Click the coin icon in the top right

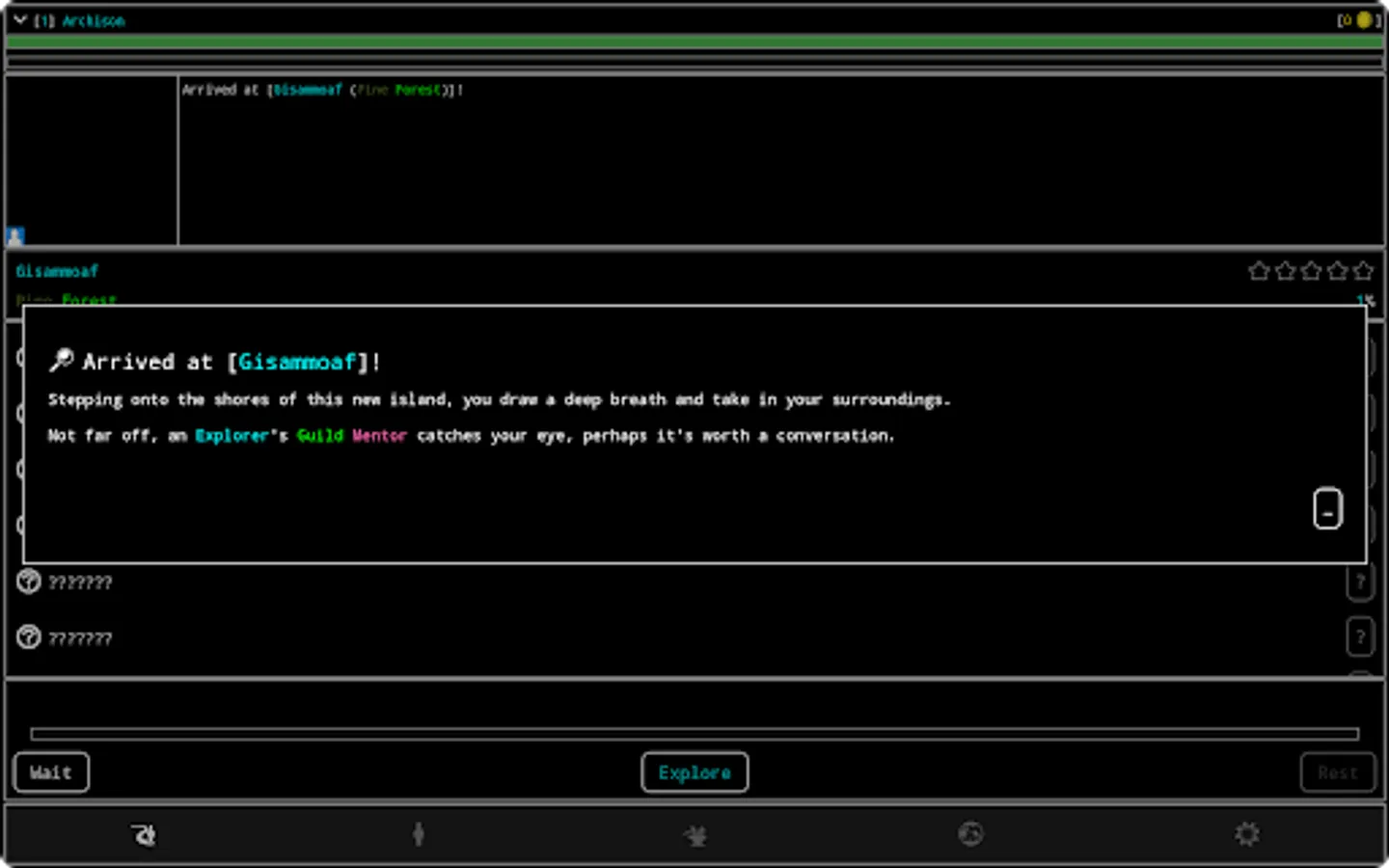pyautogui.click(x=1363, y=19)
